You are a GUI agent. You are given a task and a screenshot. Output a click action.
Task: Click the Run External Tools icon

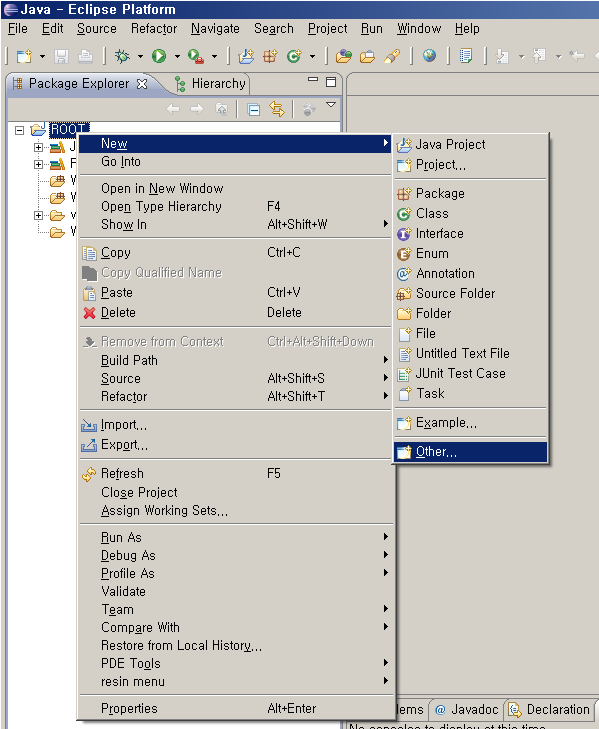tap(196, 56)
